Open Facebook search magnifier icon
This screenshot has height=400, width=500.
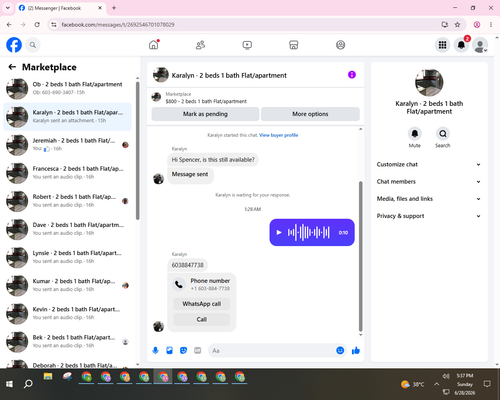33,45
